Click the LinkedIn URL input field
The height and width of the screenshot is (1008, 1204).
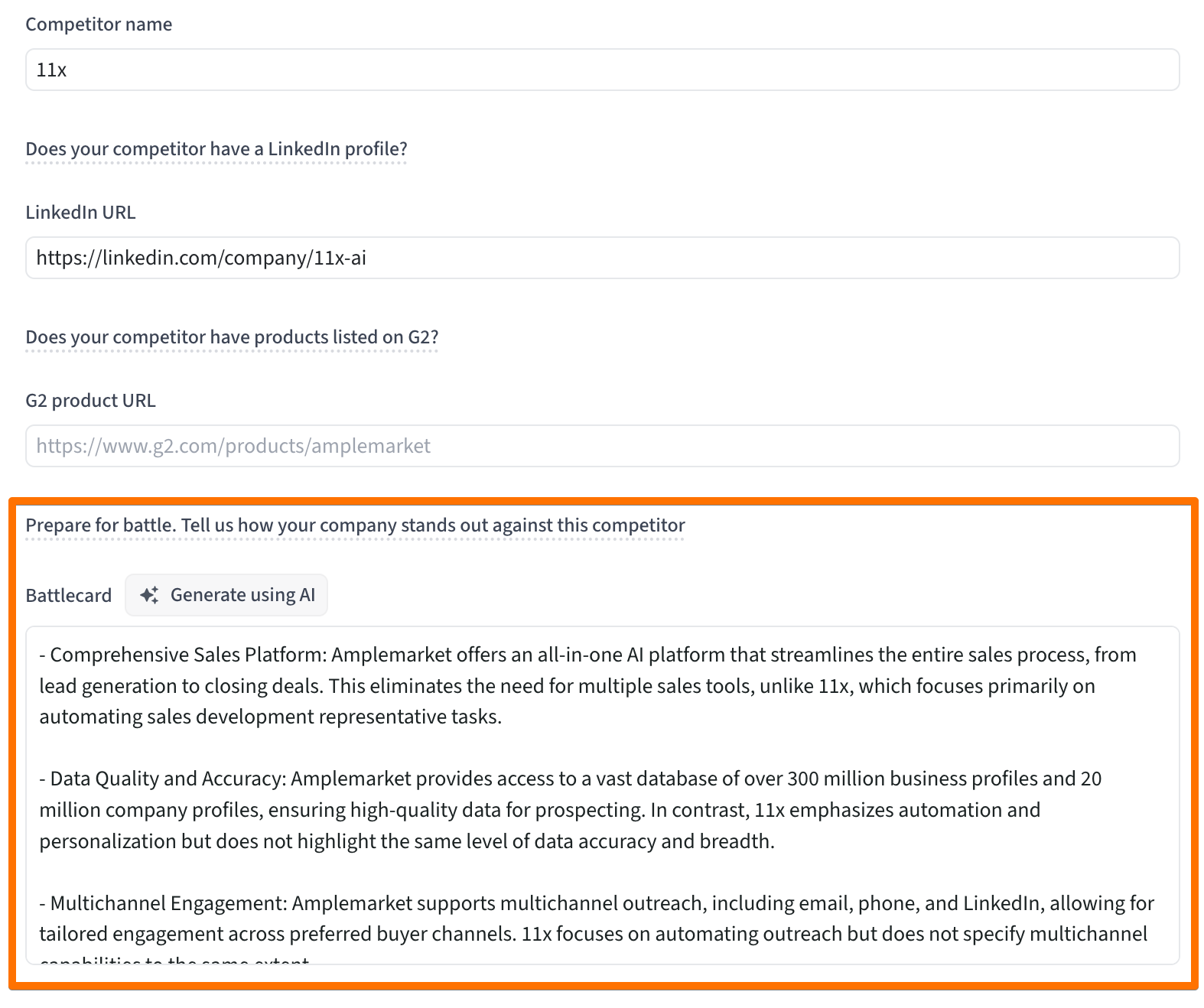coord(602,258)
